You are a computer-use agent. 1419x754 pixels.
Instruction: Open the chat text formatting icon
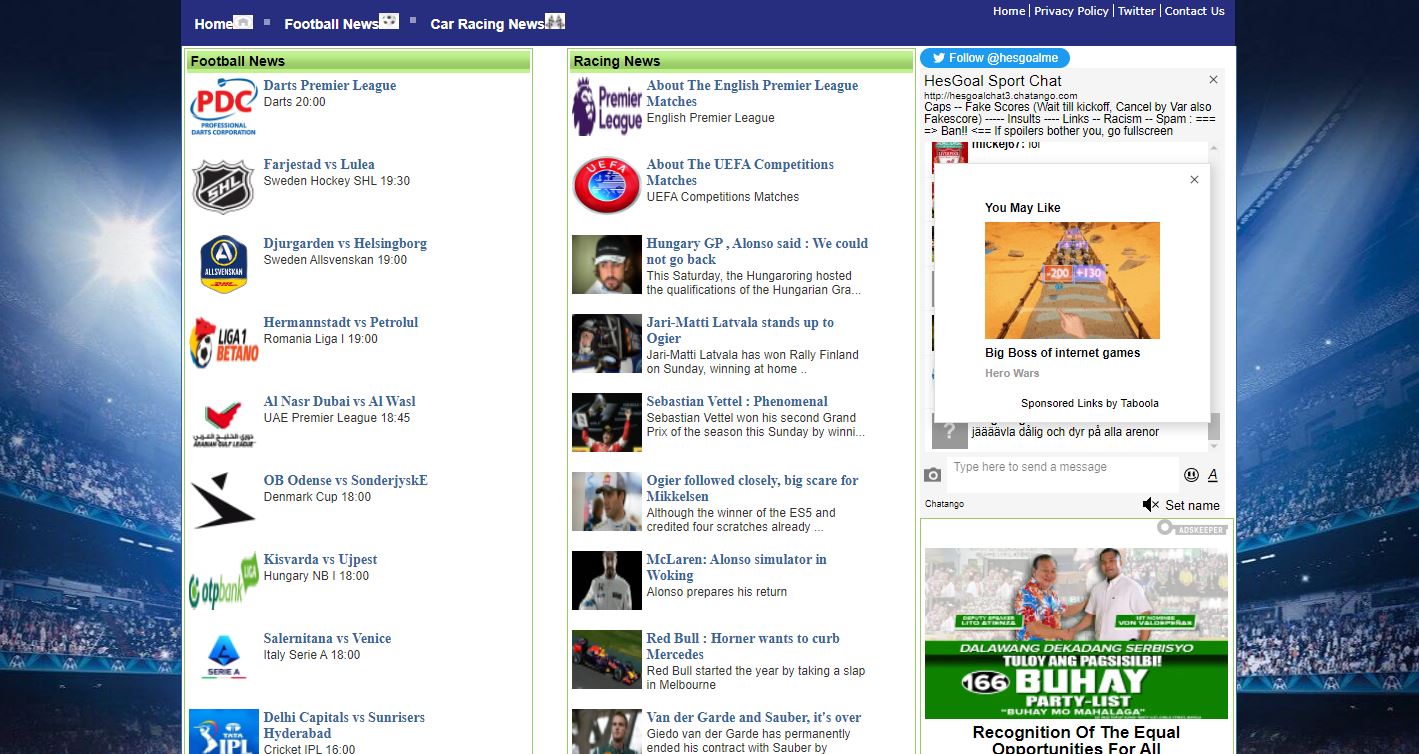[x=1213, y=475]
